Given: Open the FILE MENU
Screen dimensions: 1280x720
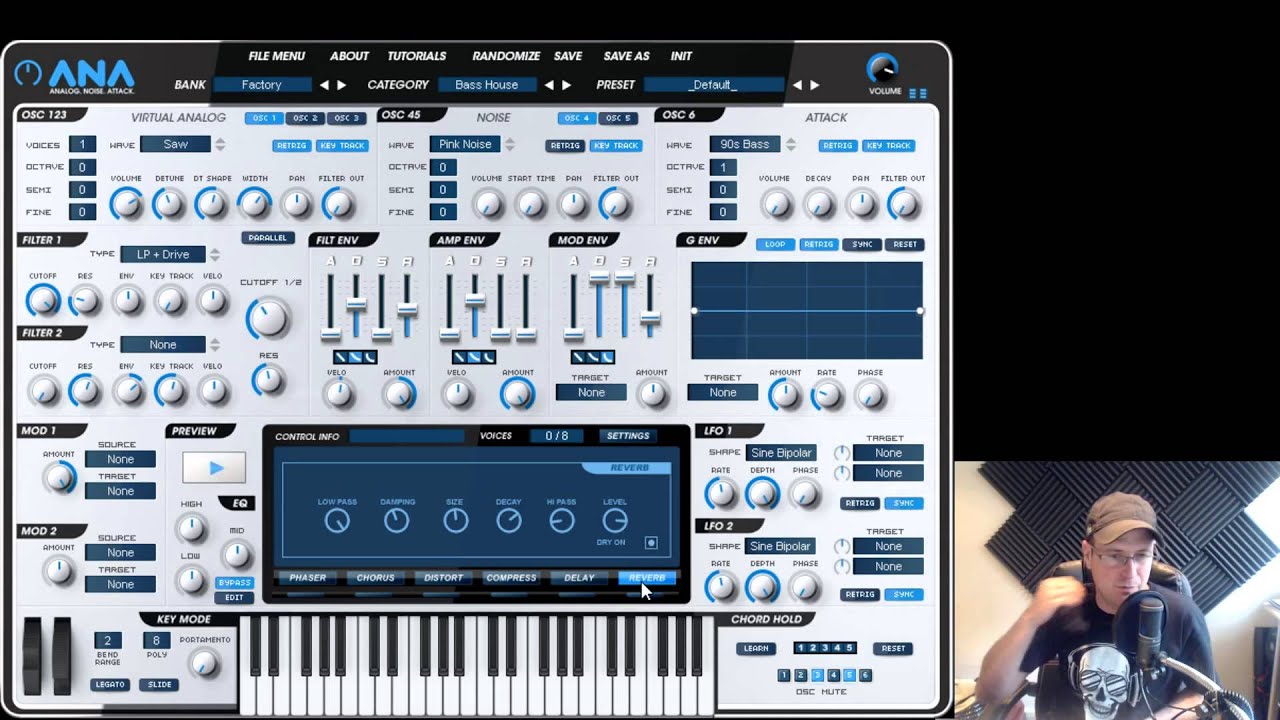Looking at the screenshot, I should 277,56.
